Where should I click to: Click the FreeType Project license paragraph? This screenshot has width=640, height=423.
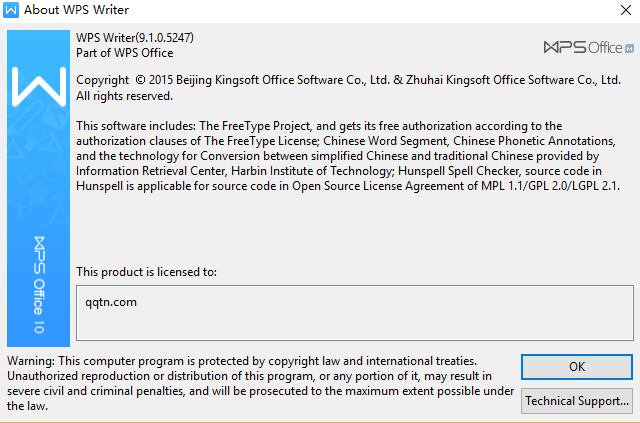click(x=348, y=156)
